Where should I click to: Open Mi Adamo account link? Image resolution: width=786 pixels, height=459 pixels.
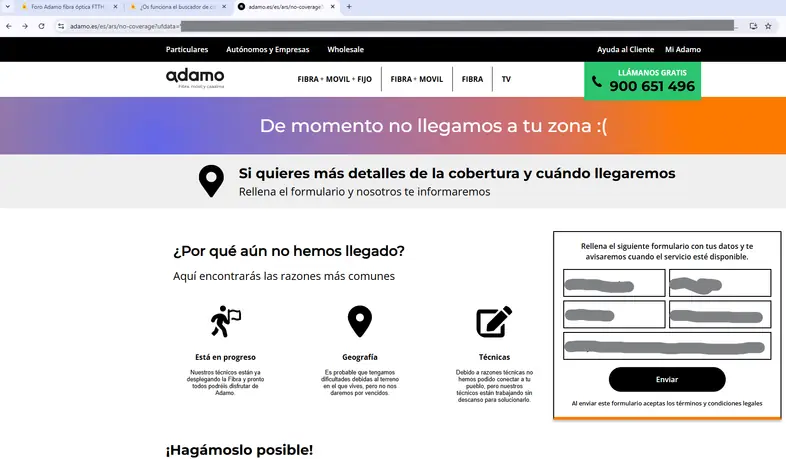click(x=683, y=50)
